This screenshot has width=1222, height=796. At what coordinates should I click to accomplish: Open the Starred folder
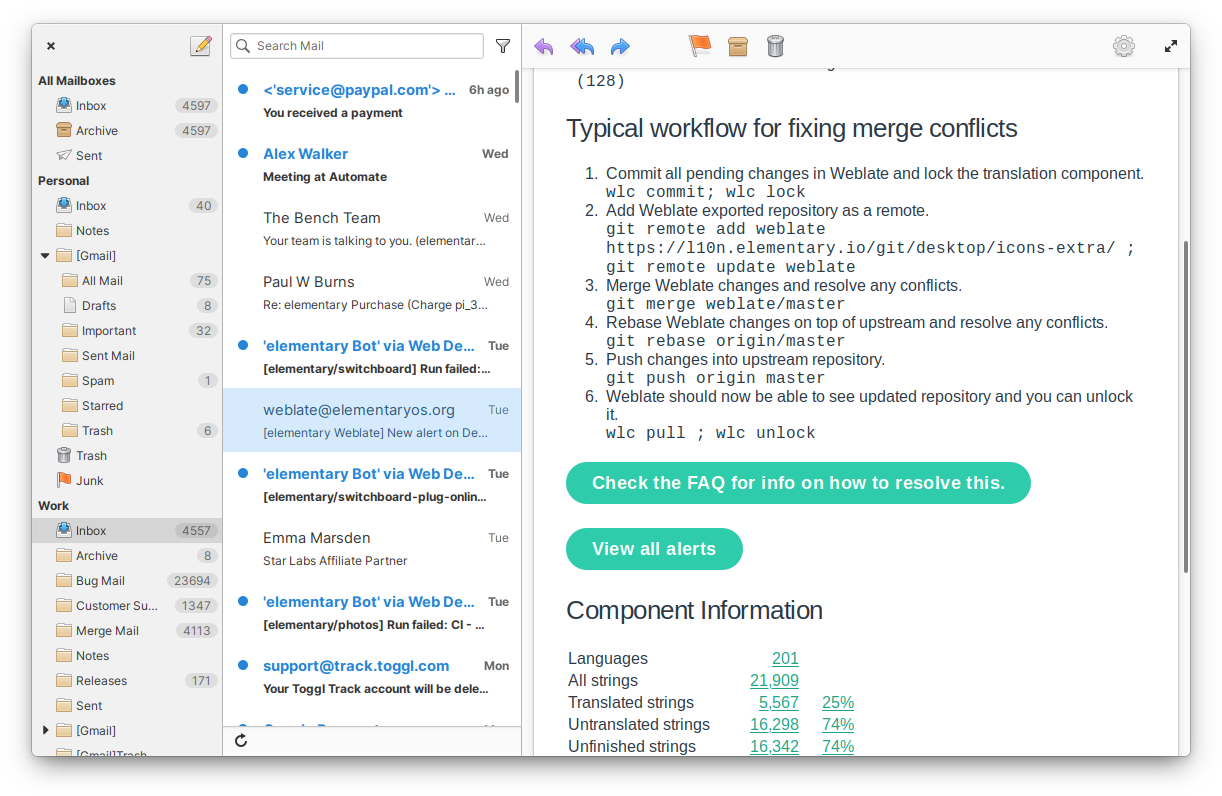[x=127, y=406]
